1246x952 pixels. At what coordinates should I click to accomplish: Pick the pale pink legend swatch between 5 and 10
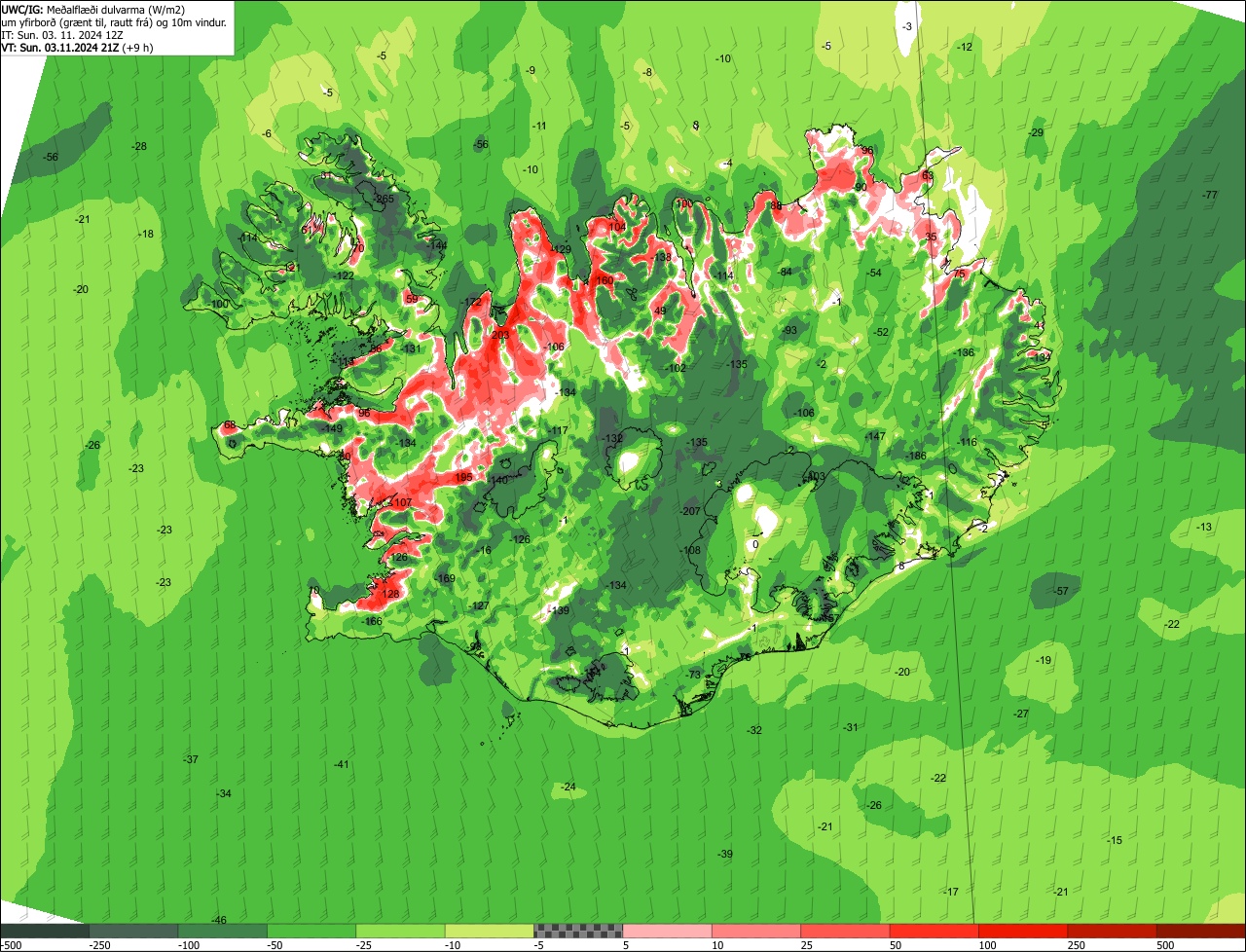click(x=667, y=931)
